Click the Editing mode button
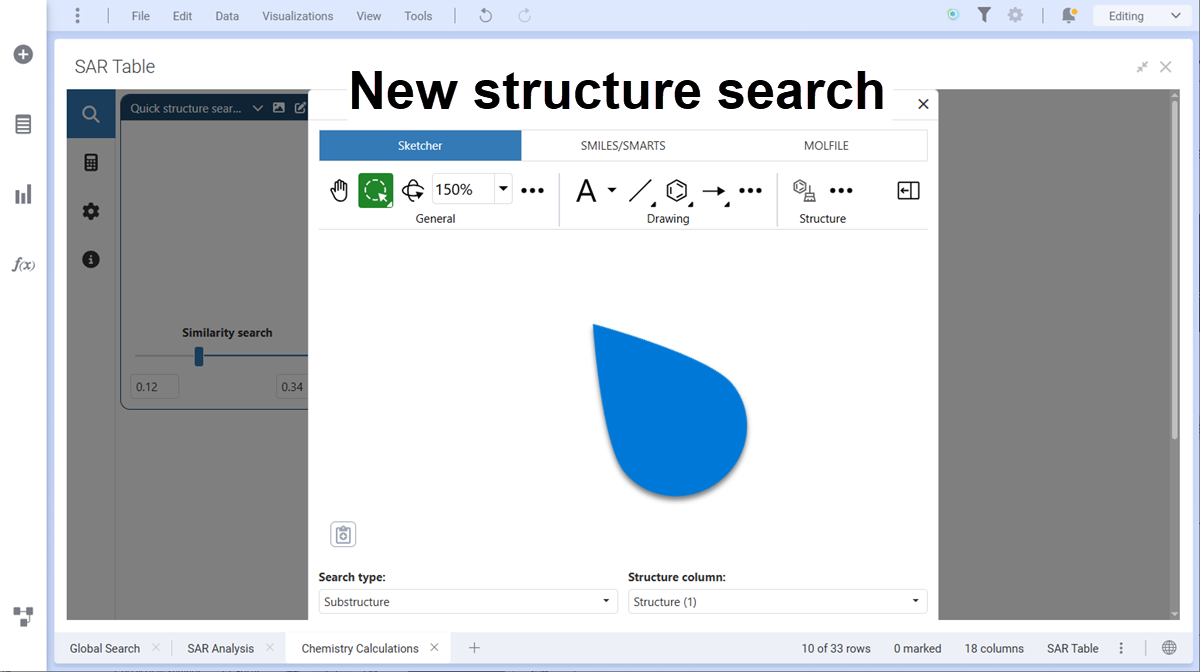The width and height of the screenshot is (1200, 672). pos(1139,16)
